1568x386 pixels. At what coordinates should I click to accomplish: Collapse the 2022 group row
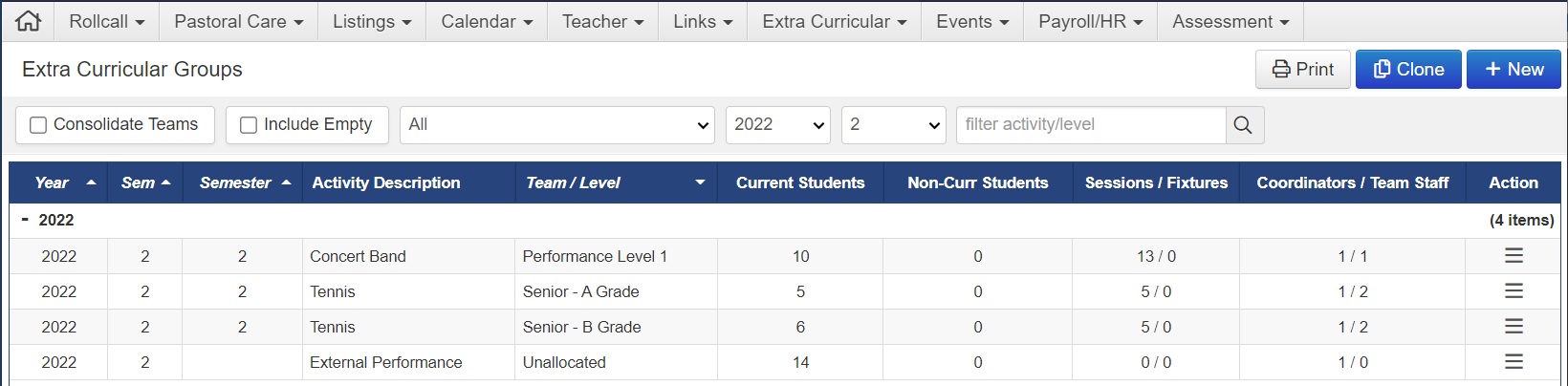(25, 220)
